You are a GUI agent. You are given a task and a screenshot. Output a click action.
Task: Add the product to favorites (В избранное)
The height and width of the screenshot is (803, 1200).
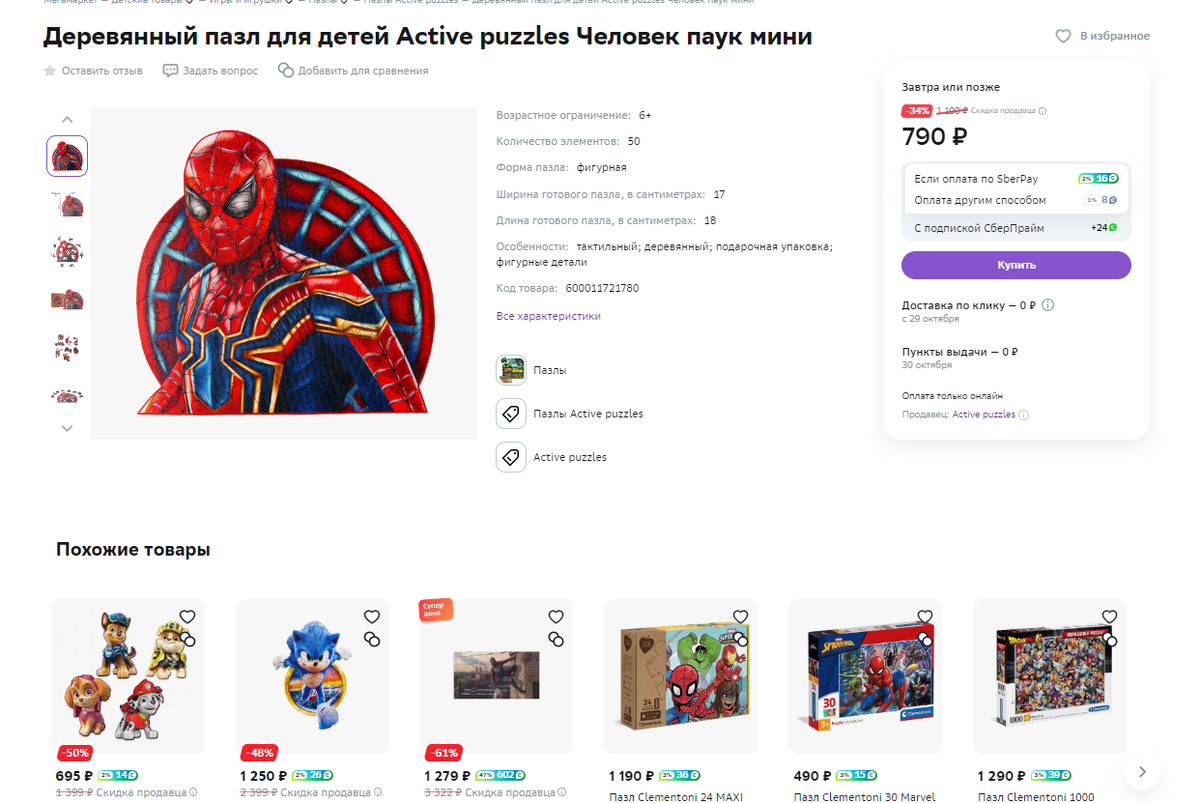(x=1063, y=36)
